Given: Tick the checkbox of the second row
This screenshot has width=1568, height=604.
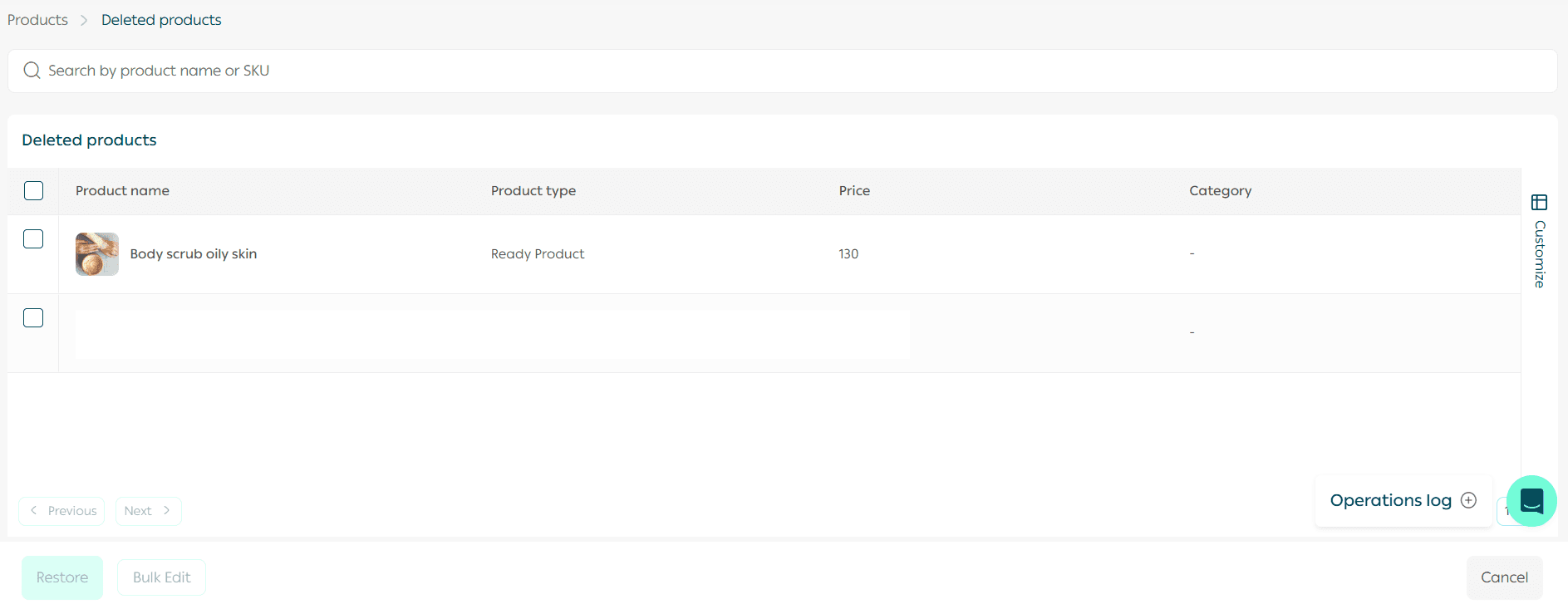Looking at the screenshot, I should click(x=33, y=318).
